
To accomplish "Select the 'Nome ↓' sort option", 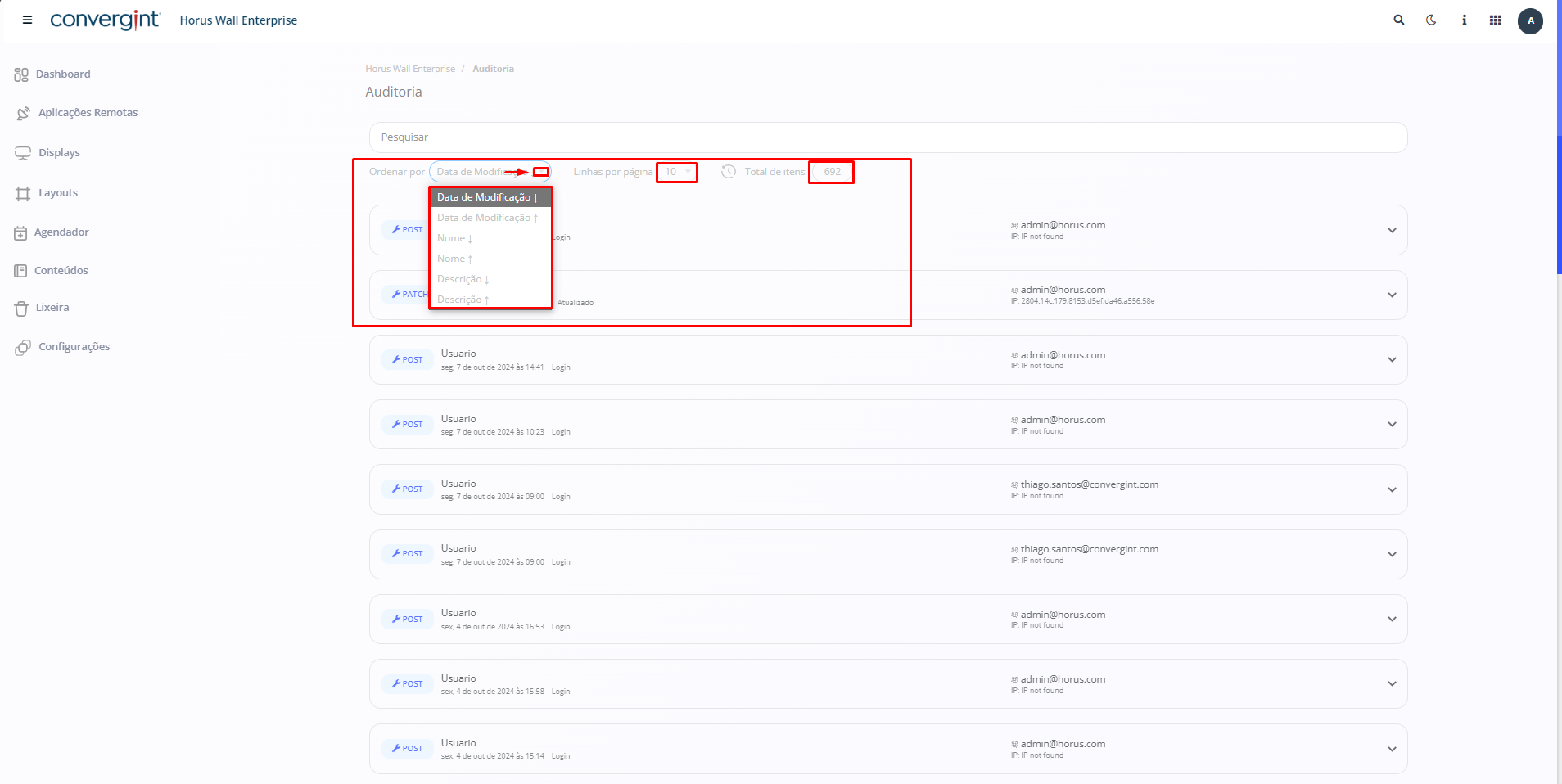I will tap(455, 238).
